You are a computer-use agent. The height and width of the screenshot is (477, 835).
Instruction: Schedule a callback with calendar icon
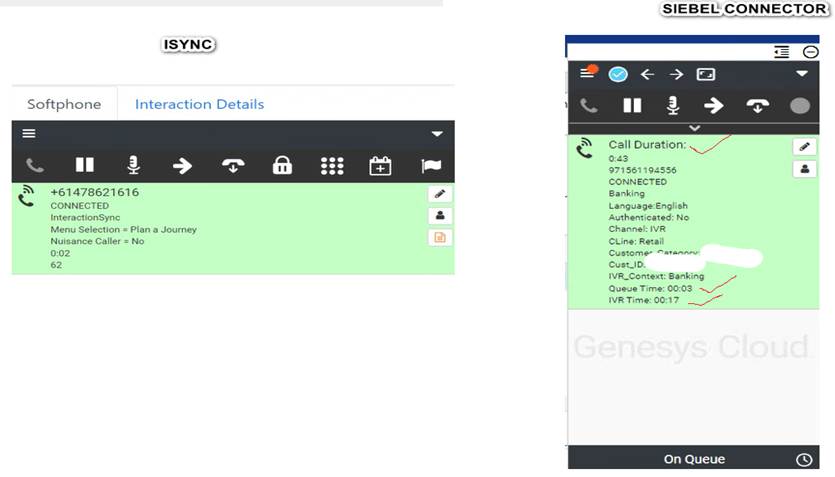pos(380,166)
